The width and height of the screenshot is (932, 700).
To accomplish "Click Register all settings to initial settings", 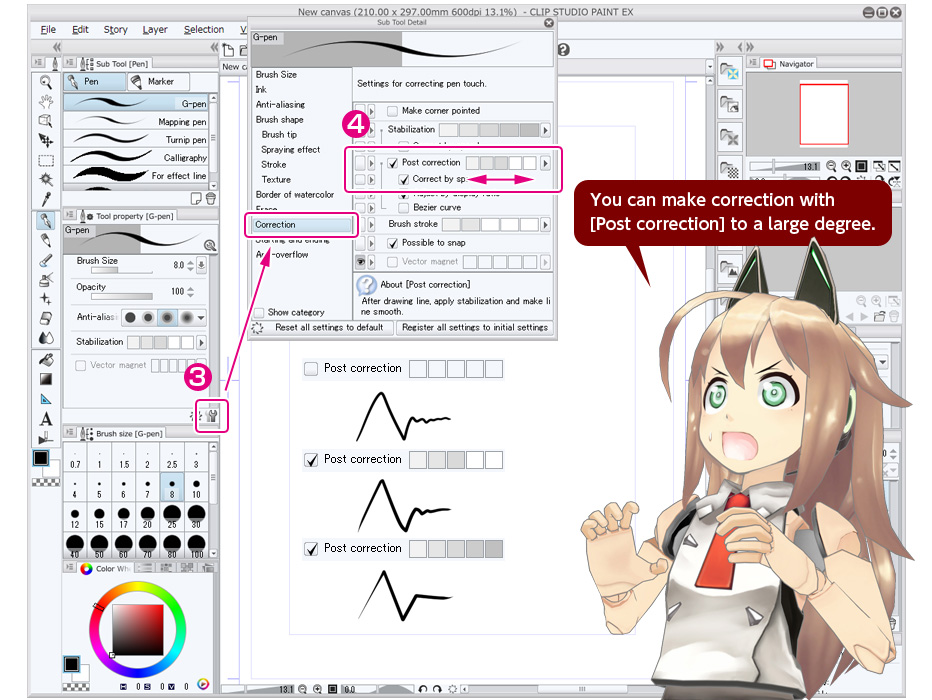I will (475, 327).
